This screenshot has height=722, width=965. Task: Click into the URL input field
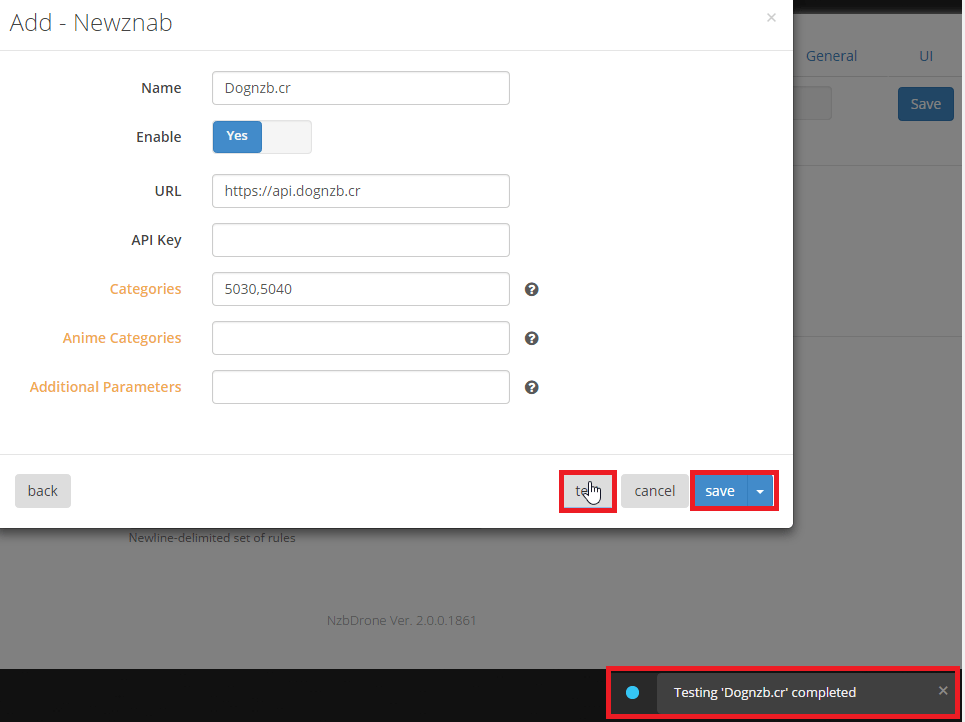tap(361, 191)
